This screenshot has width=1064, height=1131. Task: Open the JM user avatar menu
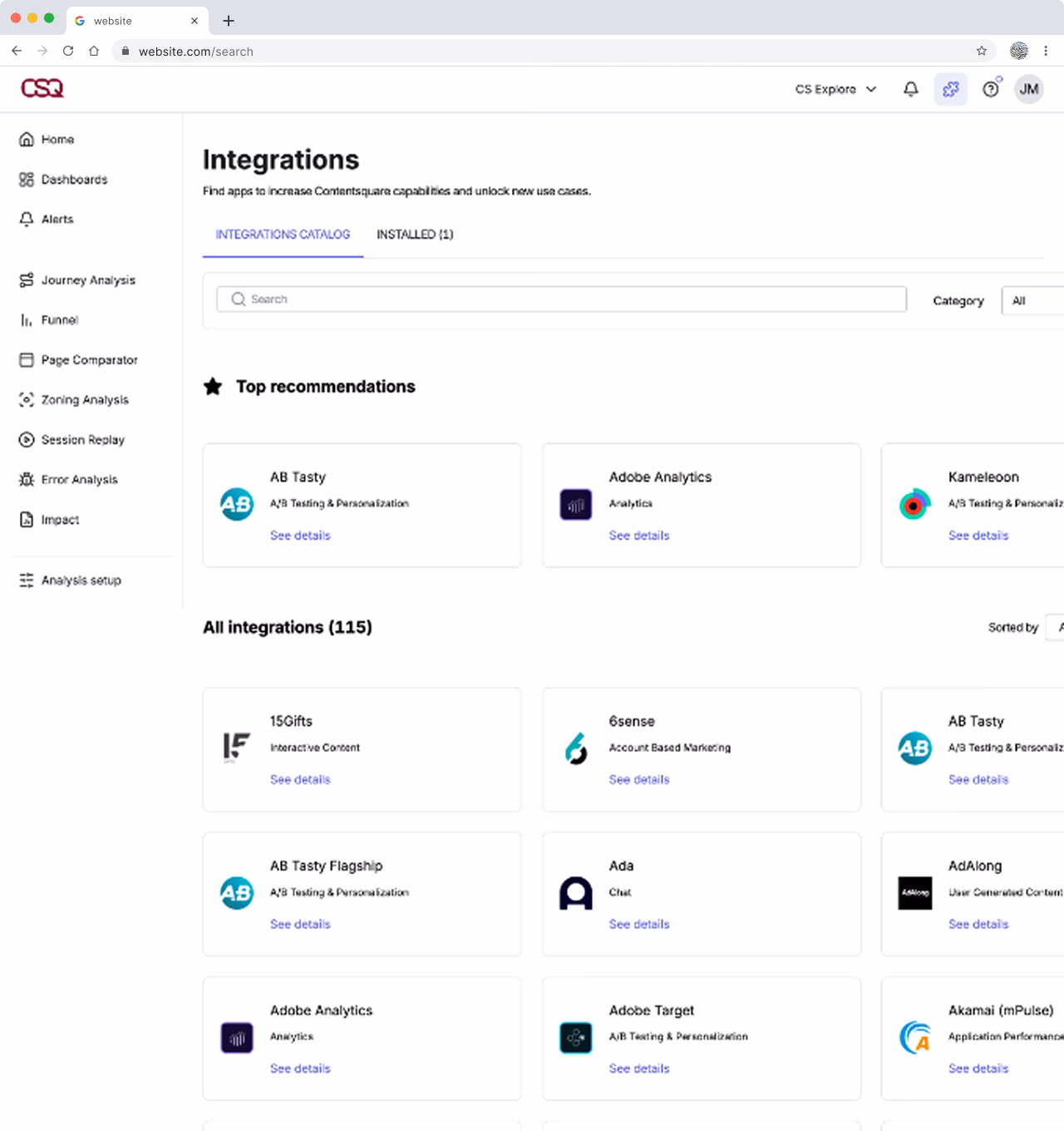pyautogui.click(x=1029, y=89)
